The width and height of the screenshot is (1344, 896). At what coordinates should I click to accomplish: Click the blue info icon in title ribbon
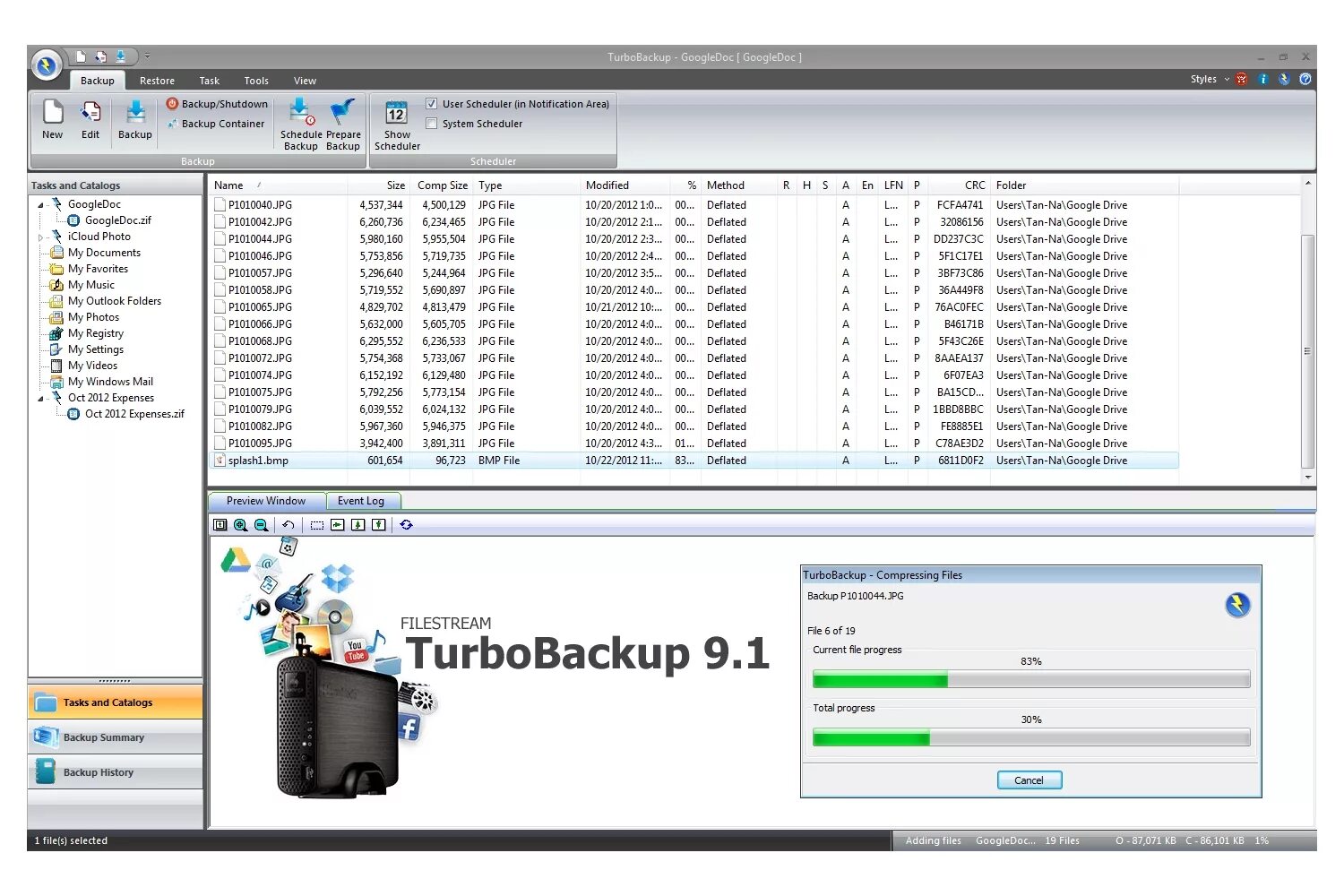(x=1262, y=79)
